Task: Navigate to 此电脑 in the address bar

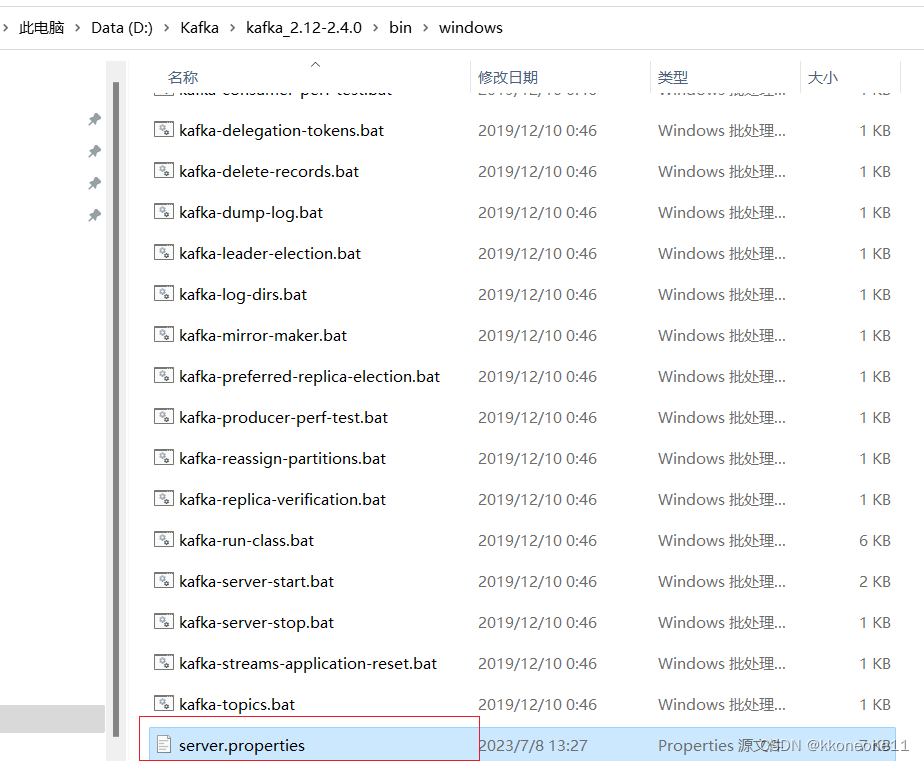Action: coord(41,28)
